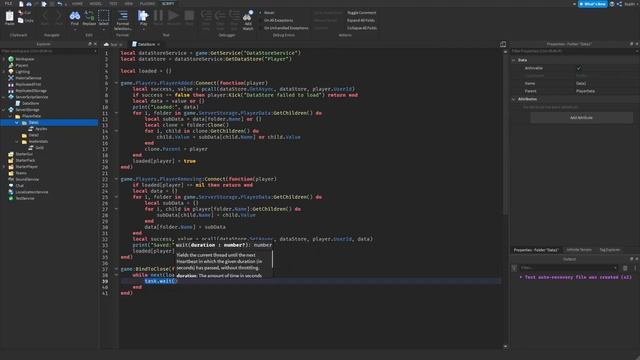Collapse the ServerScriptService node
The image size is (640, 360).
(4, 97)
